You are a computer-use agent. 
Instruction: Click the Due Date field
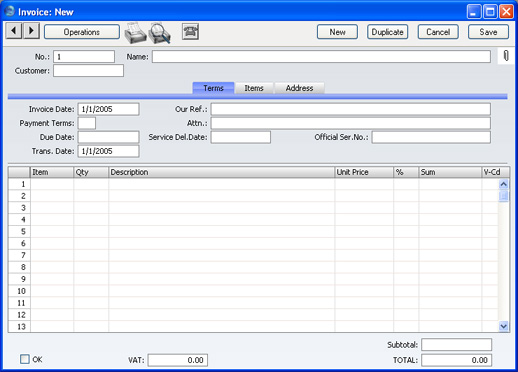(x=108, y=137)
